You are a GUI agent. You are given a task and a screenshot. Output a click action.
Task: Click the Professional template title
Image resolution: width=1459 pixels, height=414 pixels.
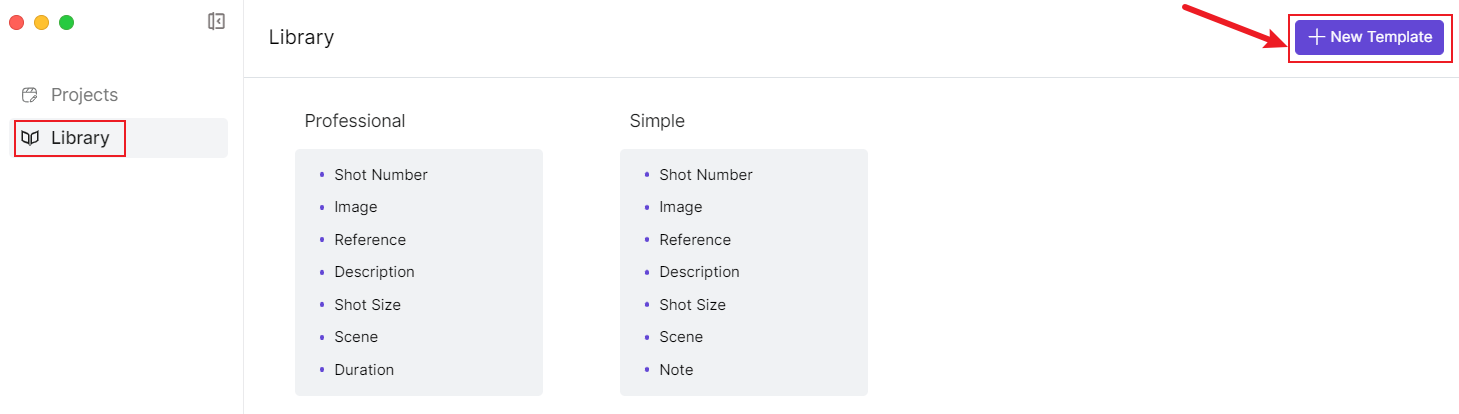pyautogui.click(x=355, y=121)
